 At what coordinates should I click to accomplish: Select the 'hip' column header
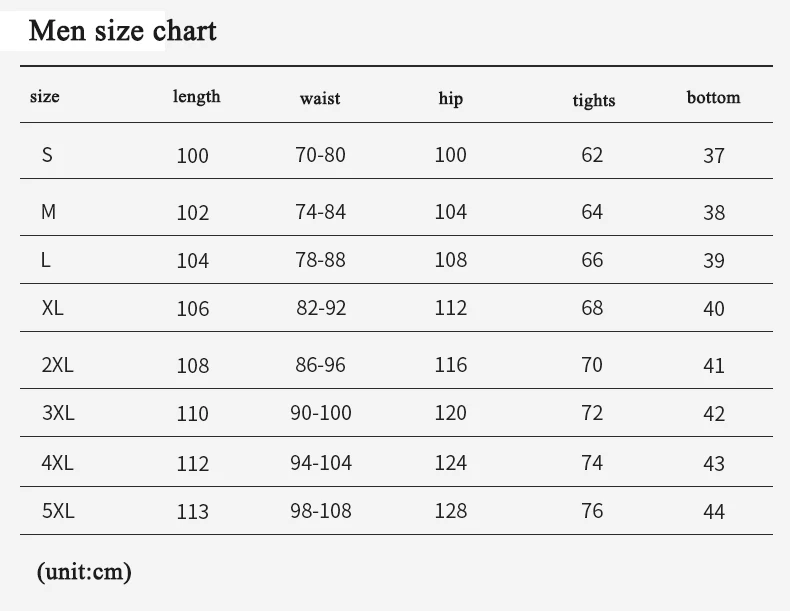pos(450,98)
